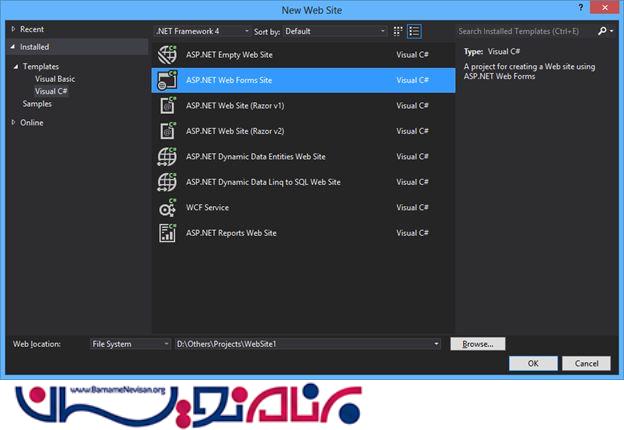Collapse the Templates tree node

(x=16, y=66)
